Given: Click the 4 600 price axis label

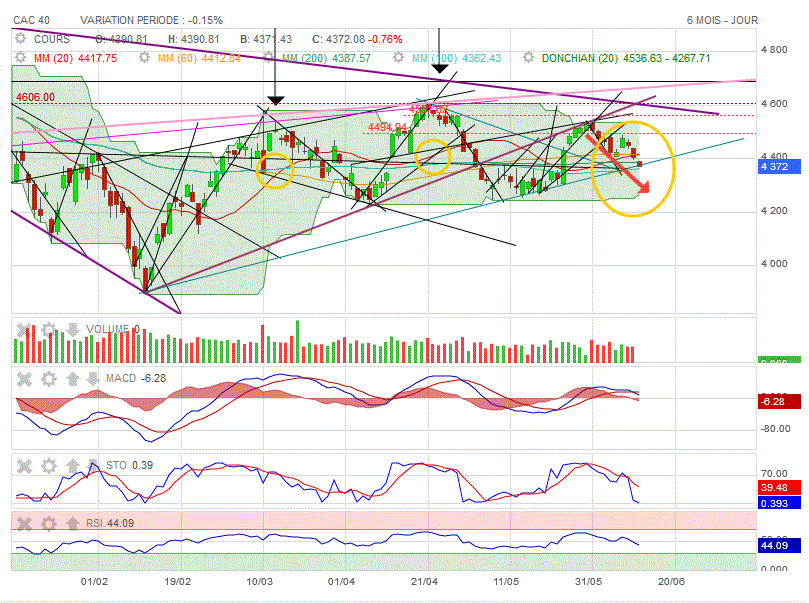Looking at the screenshot, I should click(x=774, y=103).
